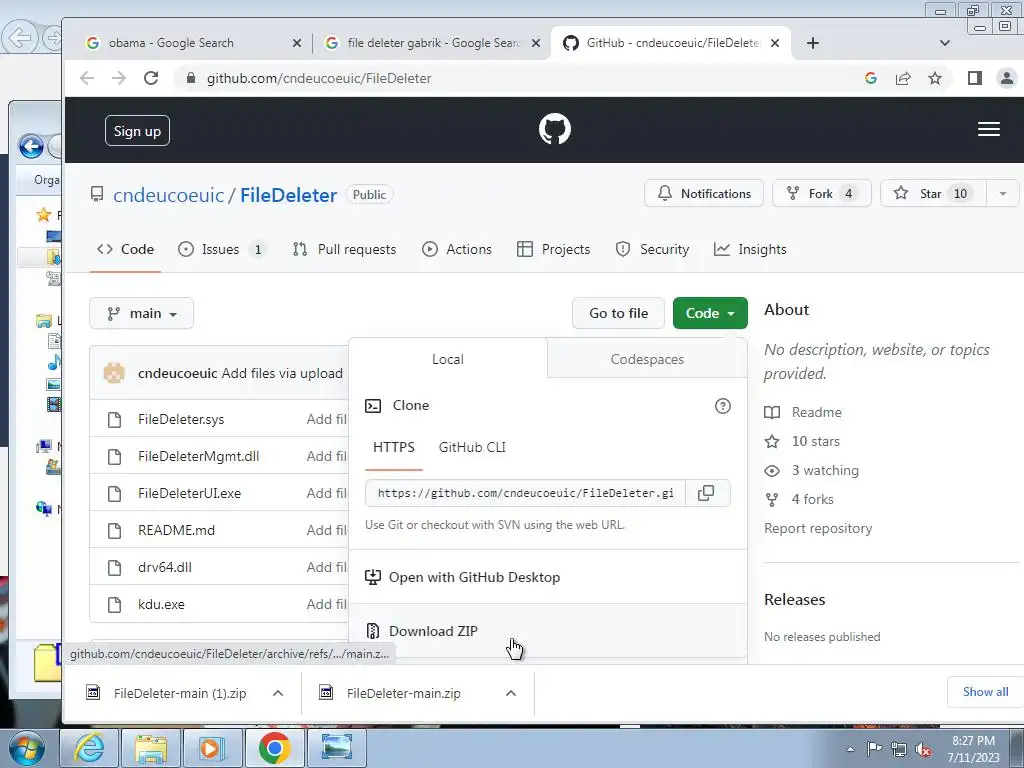Open Windows Media Player from the taskbar
The width and height of the screenshot is (1024, 768).
point(212,748)
